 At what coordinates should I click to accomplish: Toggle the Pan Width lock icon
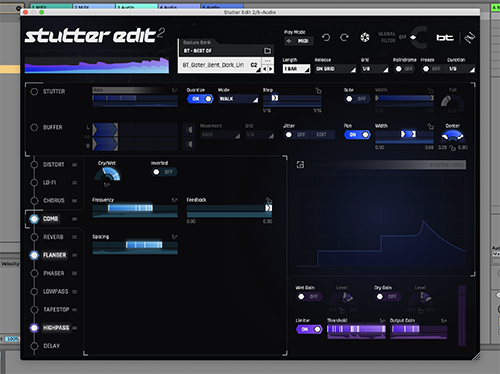430,126
